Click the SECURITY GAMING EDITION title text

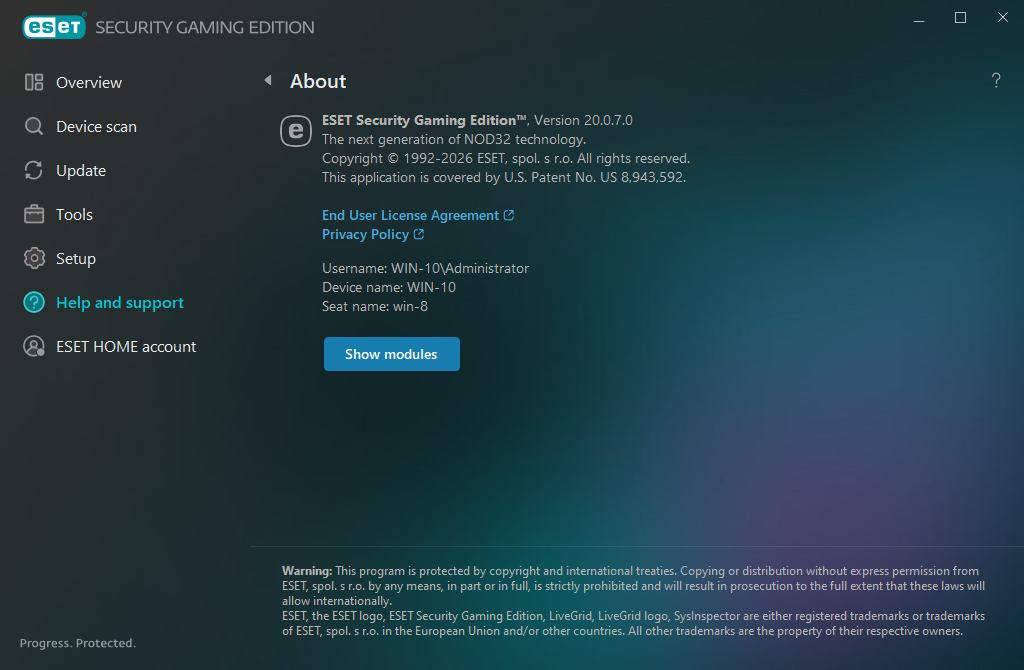pos(204,27)
